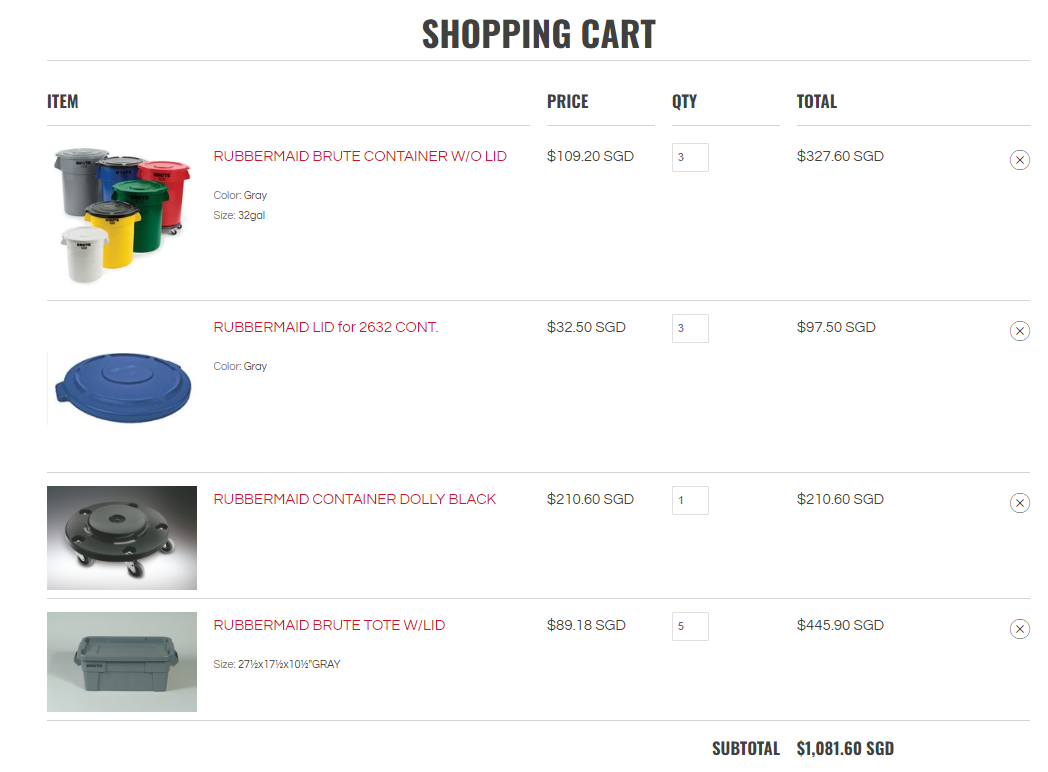The width and height of the screenshot is (1048, 772).
Task: Click $327.60 SGD total for Brute Container
Action: (840, 156)
